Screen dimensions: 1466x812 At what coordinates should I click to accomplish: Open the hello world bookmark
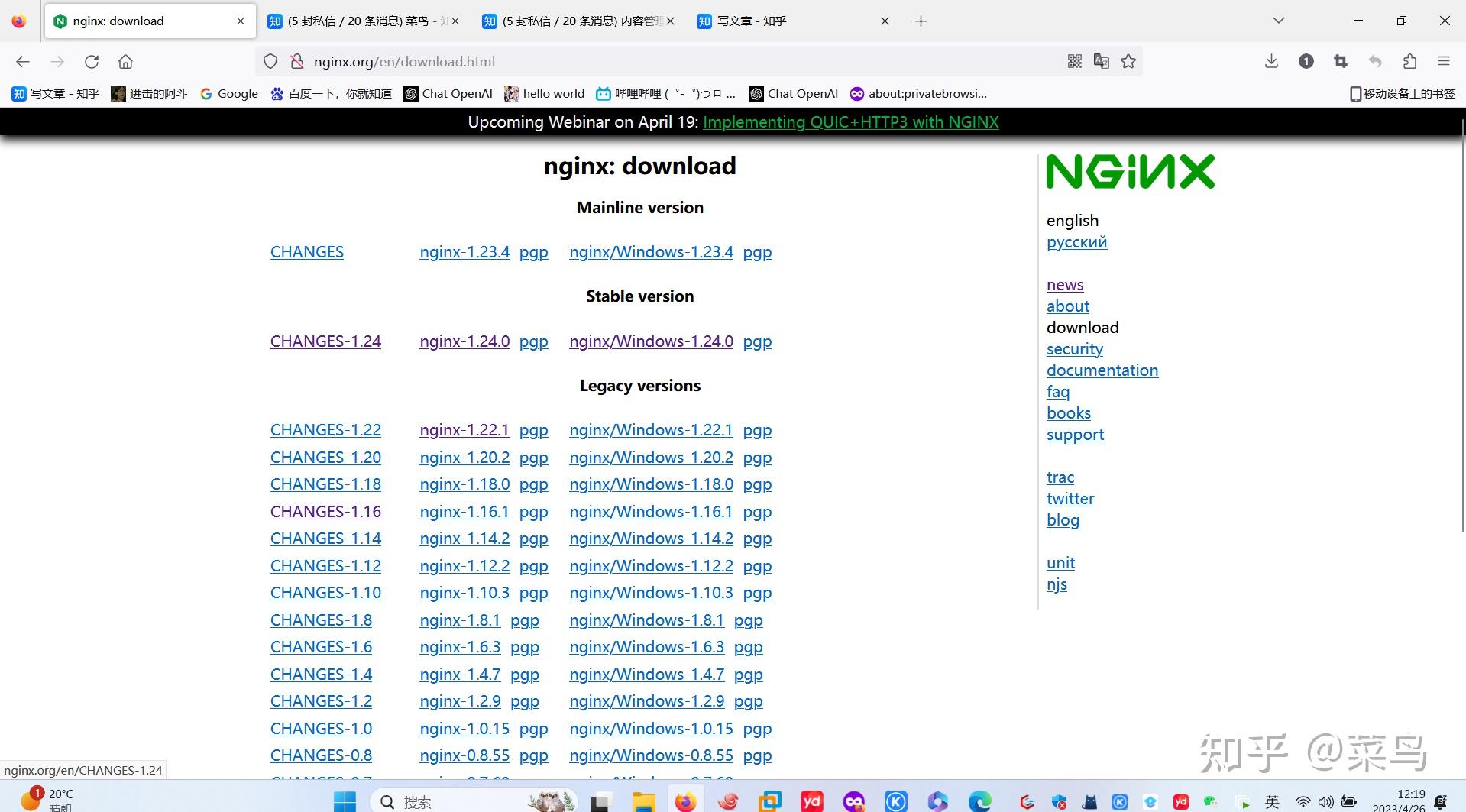click(544, 94)
